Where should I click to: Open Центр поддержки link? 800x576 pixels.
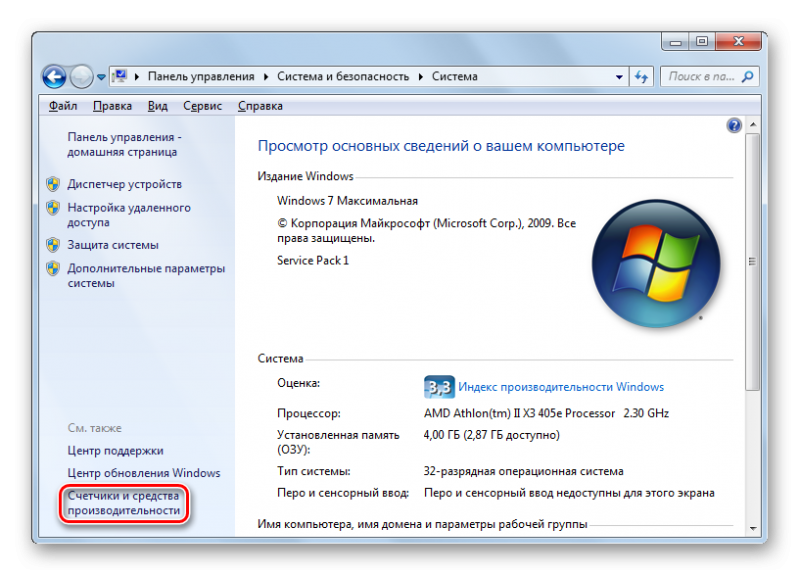click(115, 450)
